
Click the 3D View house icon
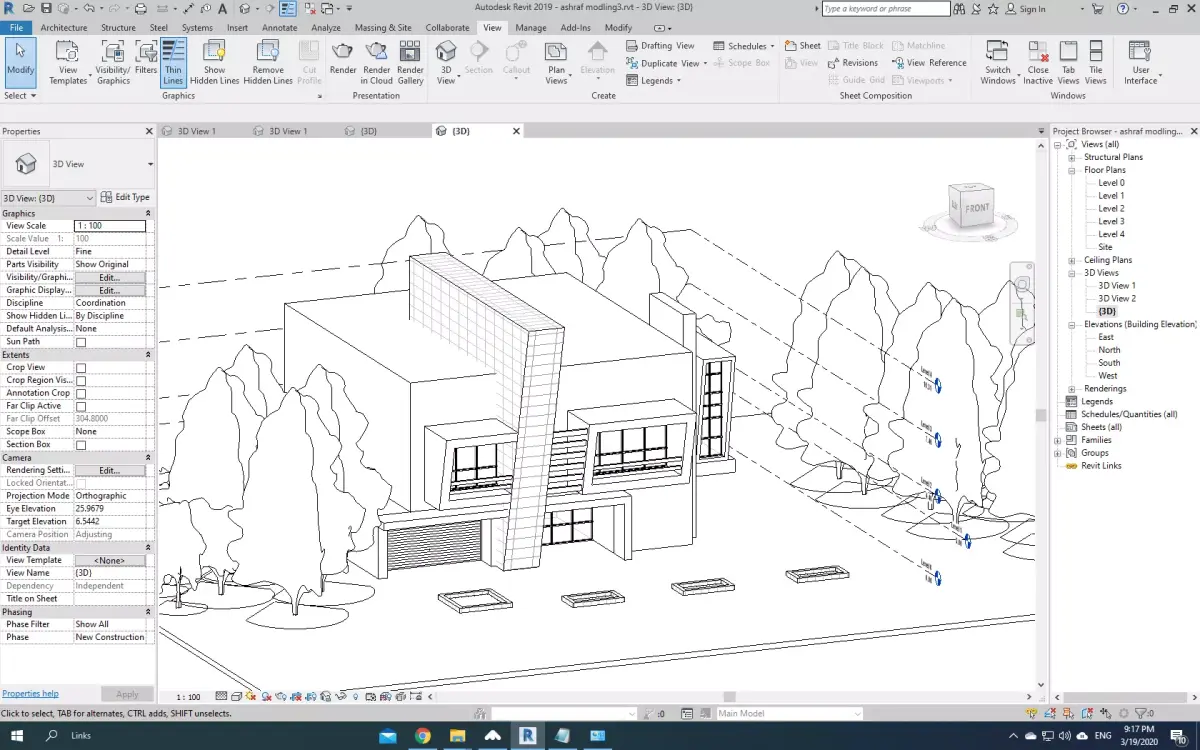click(446, 52)
